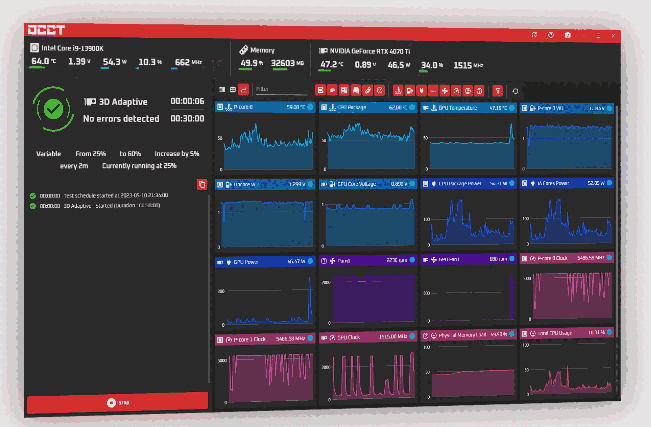Toggle the IA Cores Power graph dot
The width and height of the screenshot is (651, 427).
609,183
